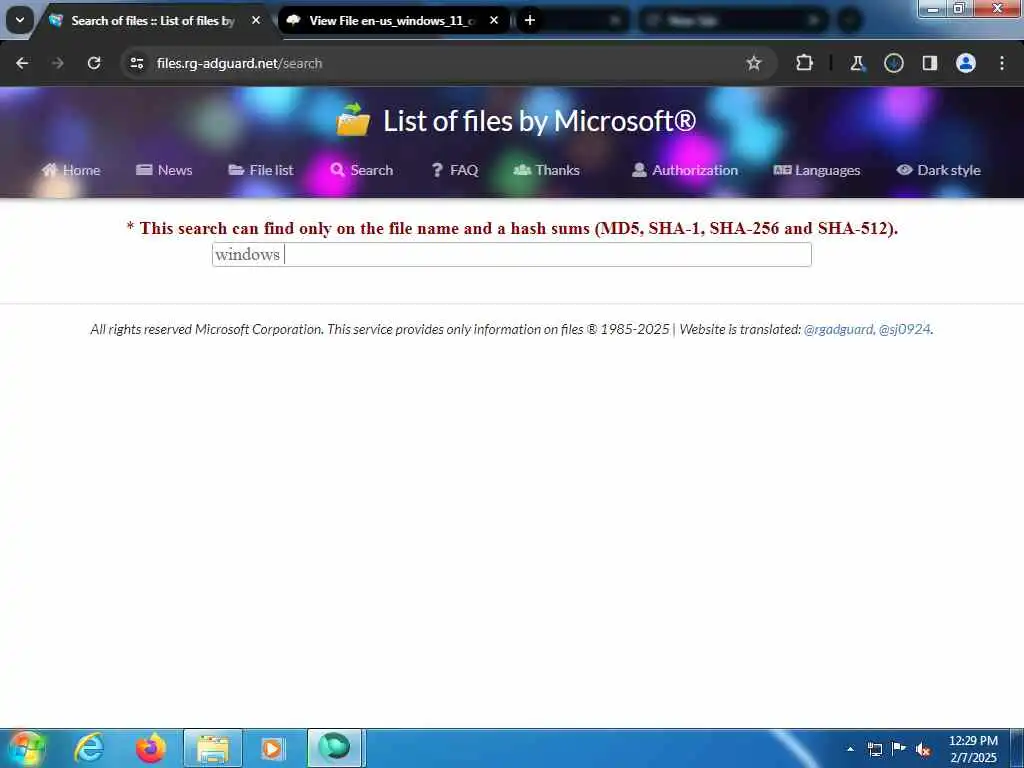
Task: Open the Thanks menu item
Action: 547,170
